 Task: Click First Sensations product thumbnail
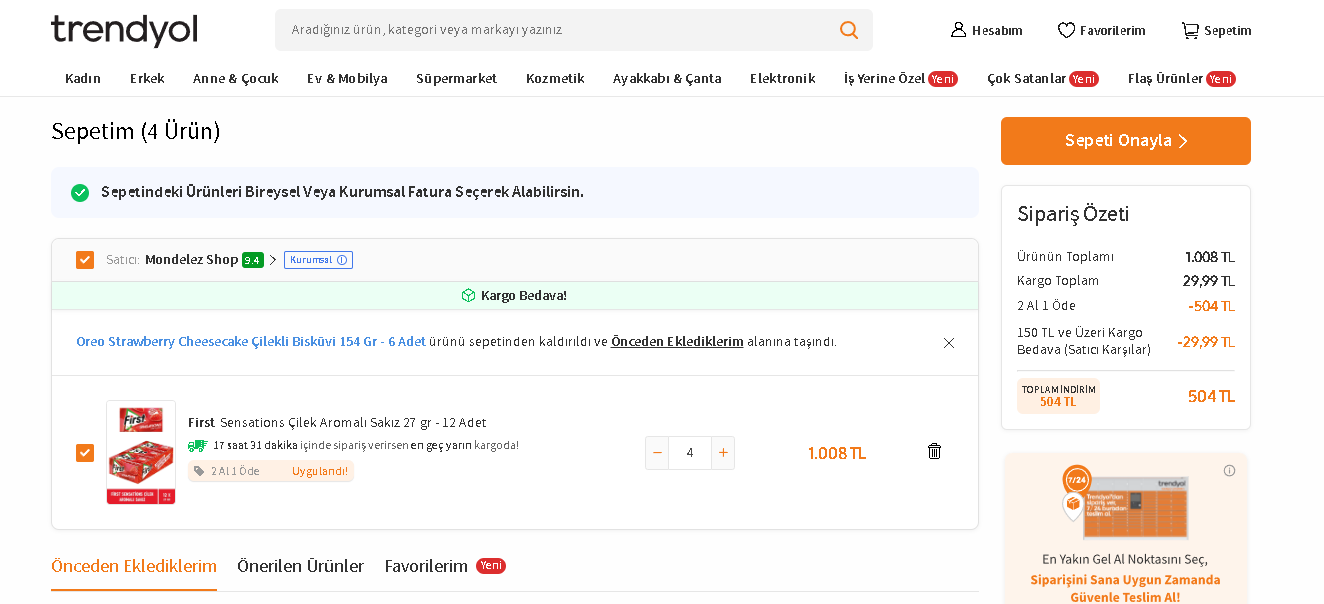click(141, 452)
